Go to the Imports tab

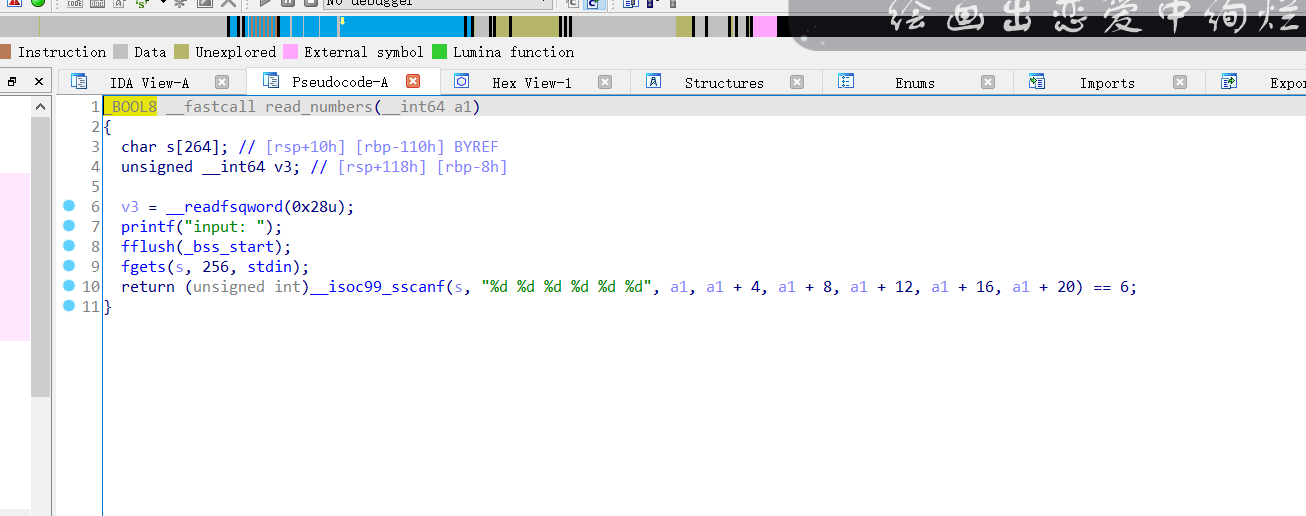(x=1107, y=83)
